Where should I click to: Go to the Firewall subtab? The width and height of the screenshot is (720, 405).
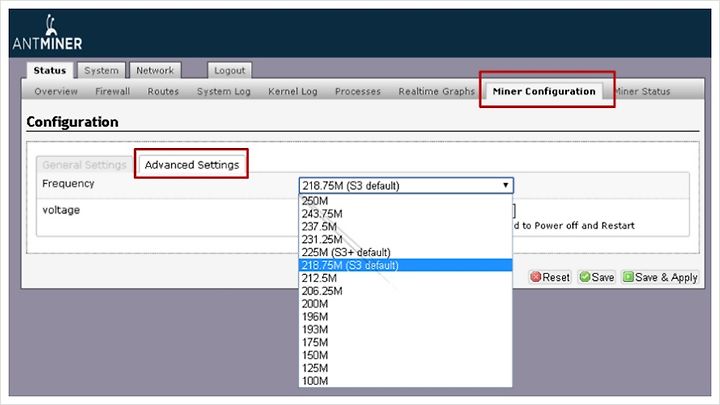[112, 91]
